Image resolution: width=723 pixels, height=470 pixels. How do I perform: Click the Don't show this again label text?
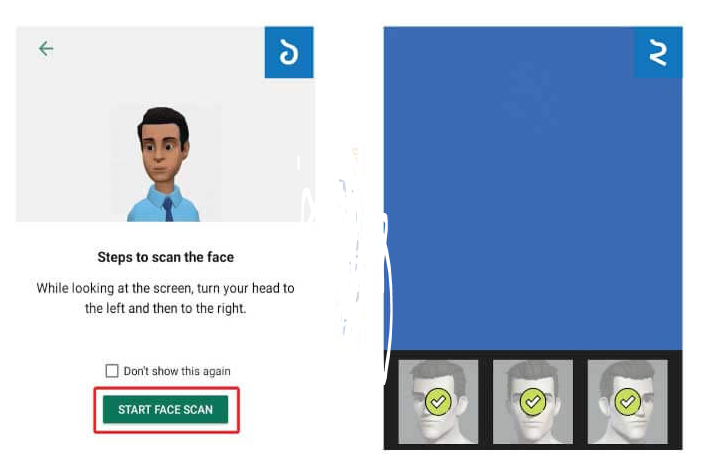(177, 371)
